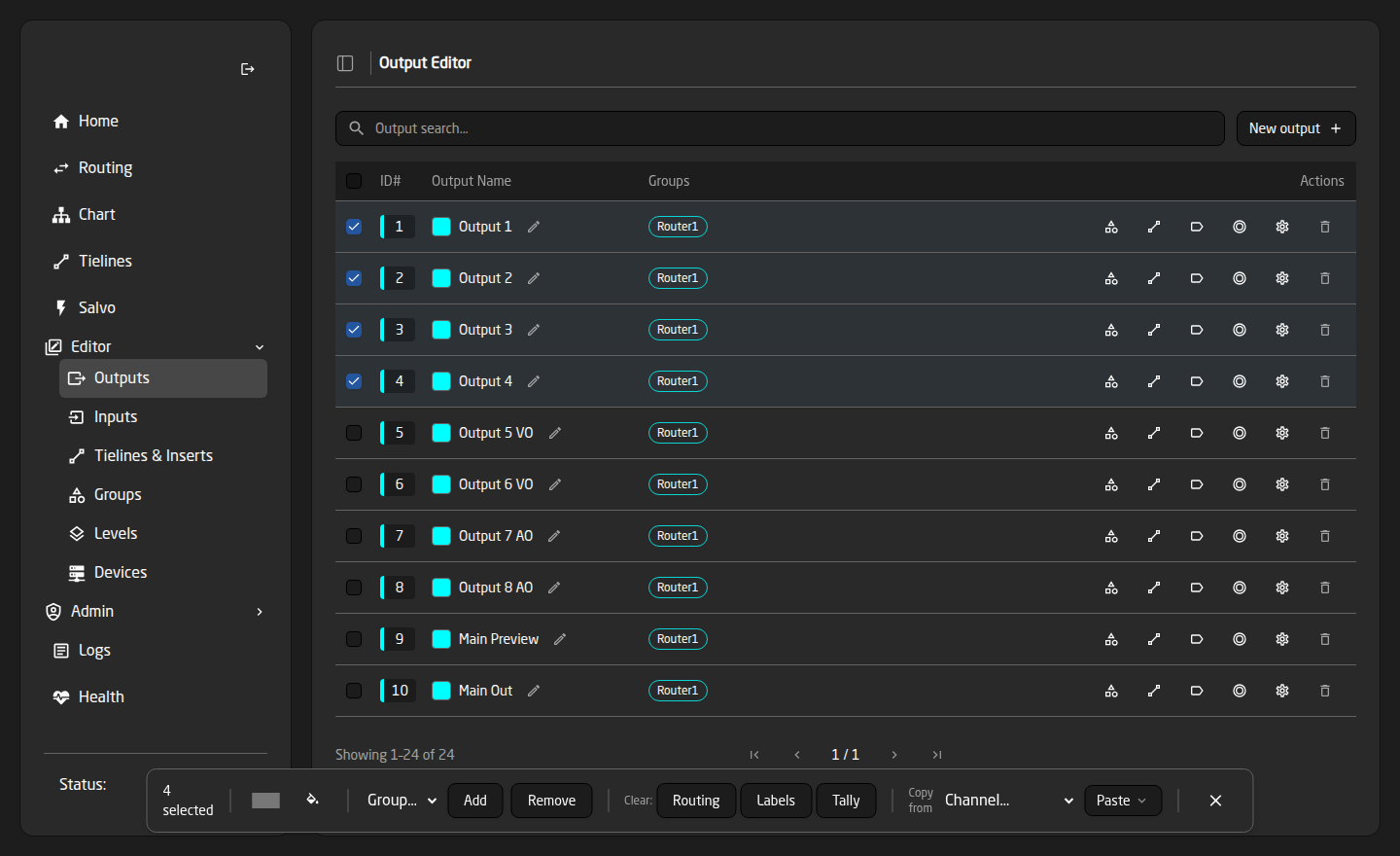Click the cyan color swatch of Output 1
The height and width of the screenshot is (856, 1400).
pos(441,227)
